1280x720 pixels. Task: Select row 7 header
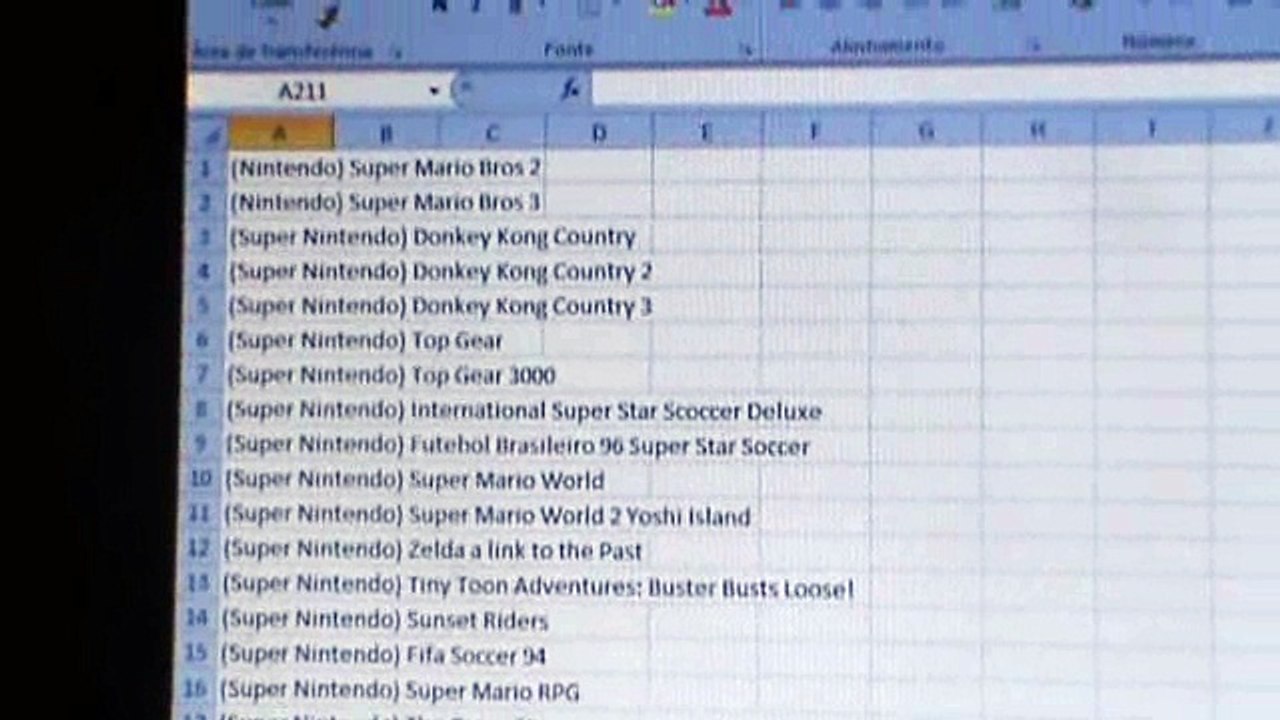(x=203, y=376)
